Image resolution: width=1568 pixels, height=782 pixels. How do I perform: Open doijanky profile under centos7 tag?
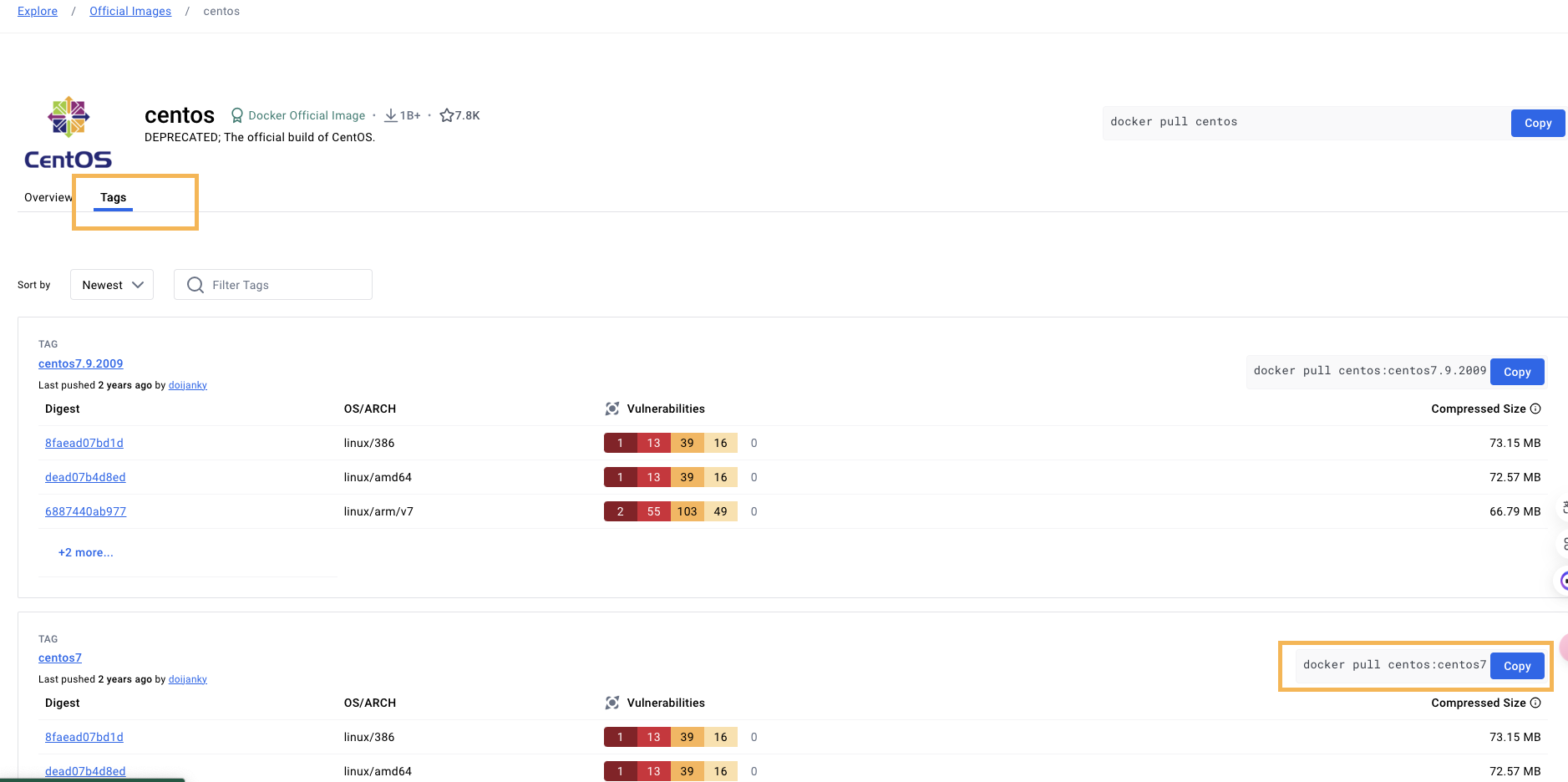(x=188, y=679)
